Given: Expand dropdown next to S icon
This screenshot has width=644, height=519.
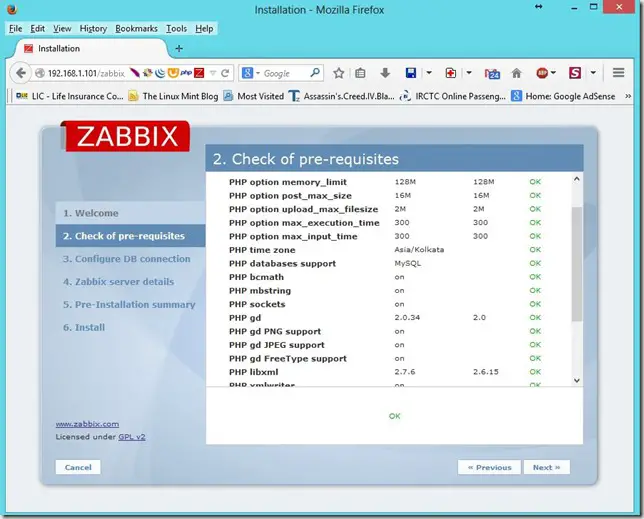Looking at the screenshot, I should pyautogui.click(x=593, y=73).
